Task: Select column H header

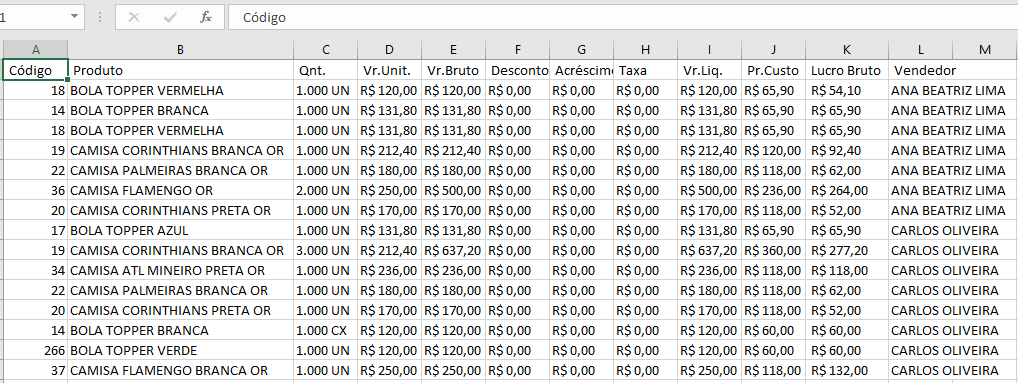Action: (x=645, y=49)
